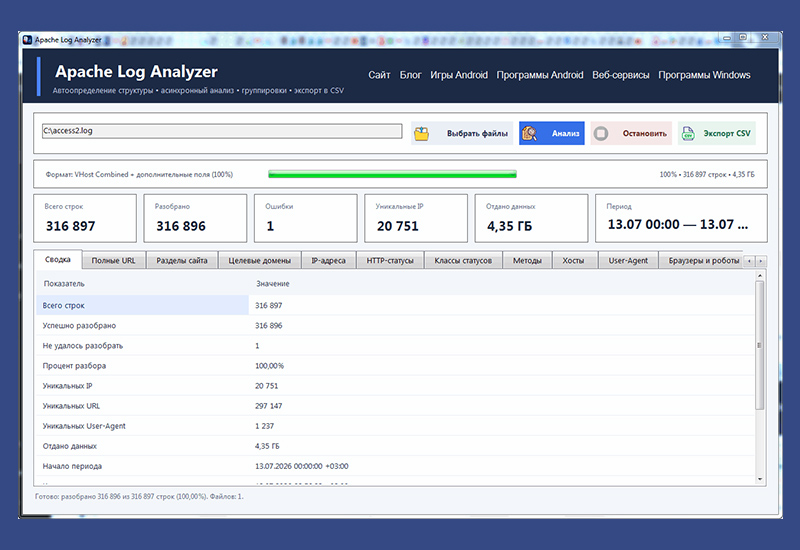The height and width of the screenshot is (550, 800).
Task: Select the Процент разбора row
Action: click(x=395, y=366)
